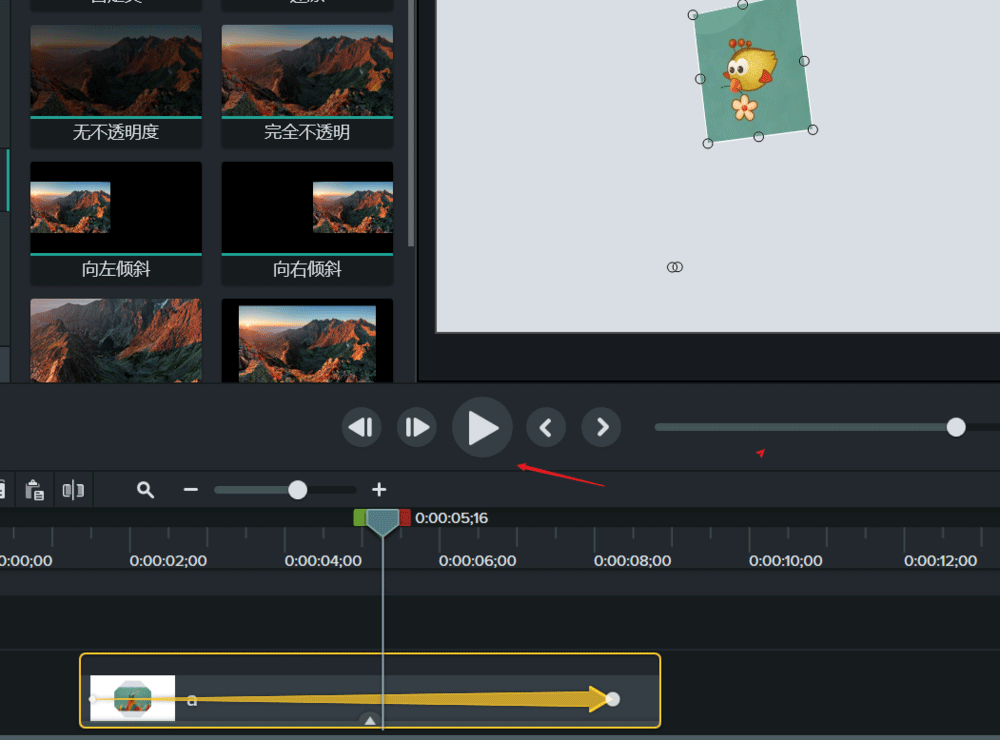Image resolution: width=1000 pixels, height=740 pixels.
Task: Click the timeline zoom slider handle
Action: click(297, 490)
